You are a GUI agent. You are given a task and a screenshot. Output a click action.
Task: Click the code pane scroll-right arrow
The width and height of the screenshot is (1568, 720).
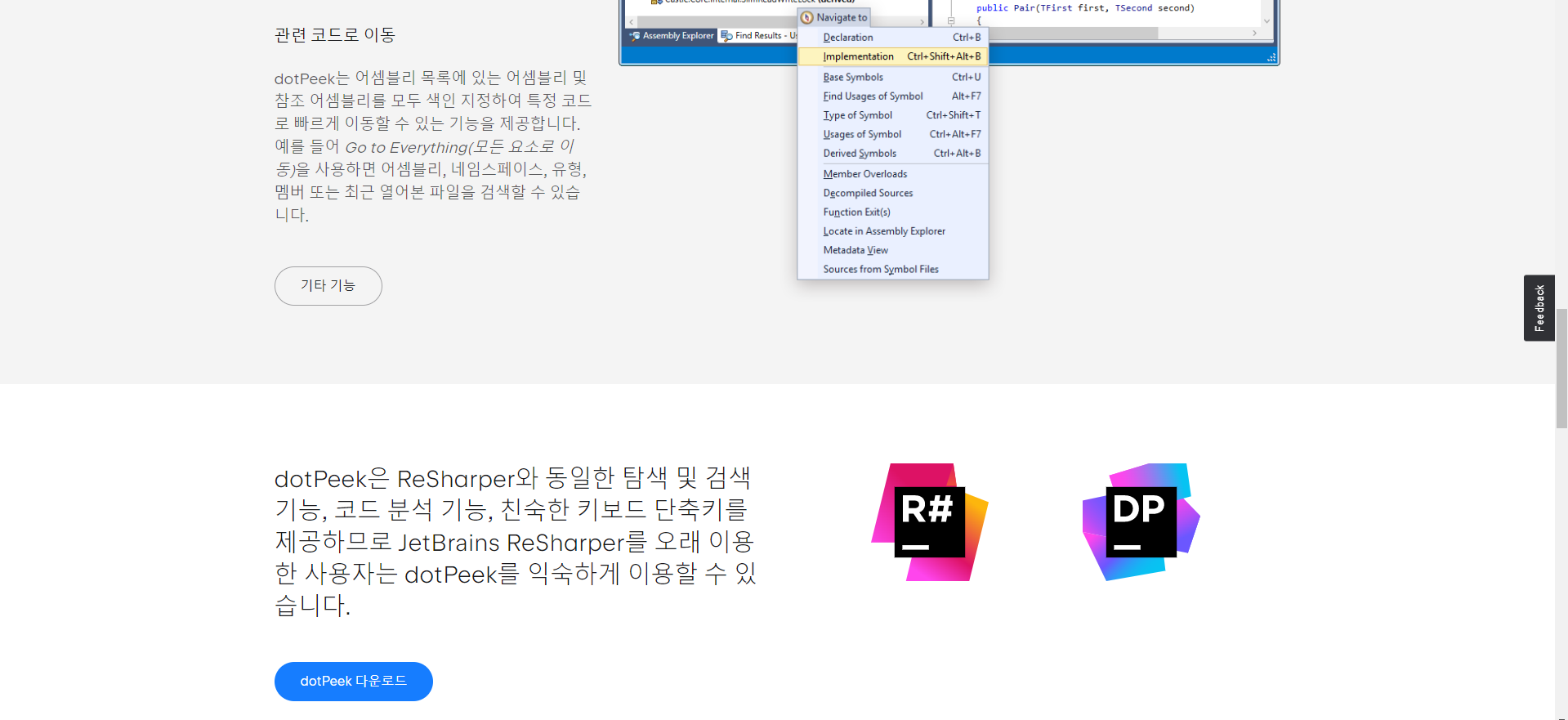tap(1254, 34)
